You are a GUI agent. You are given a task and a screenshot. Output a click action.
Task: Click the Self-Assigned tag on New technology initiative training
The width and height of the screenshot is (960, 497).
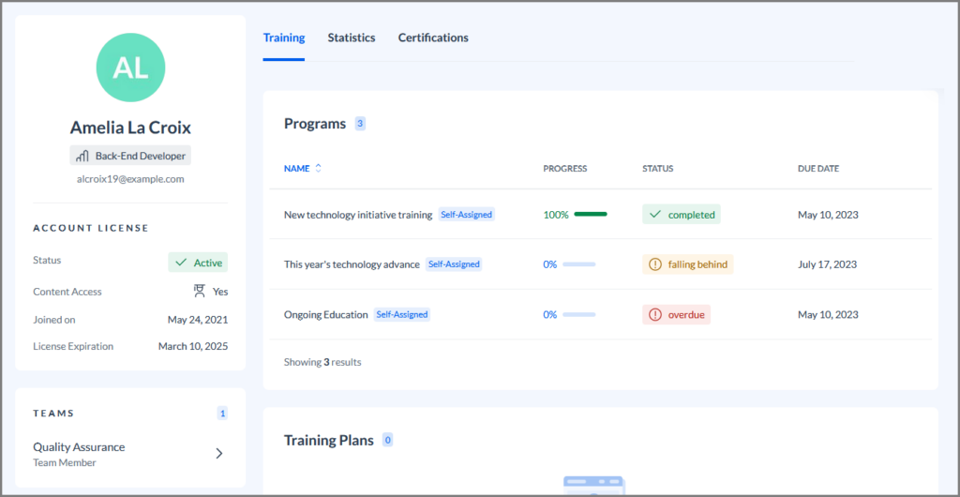pos(467,215)
